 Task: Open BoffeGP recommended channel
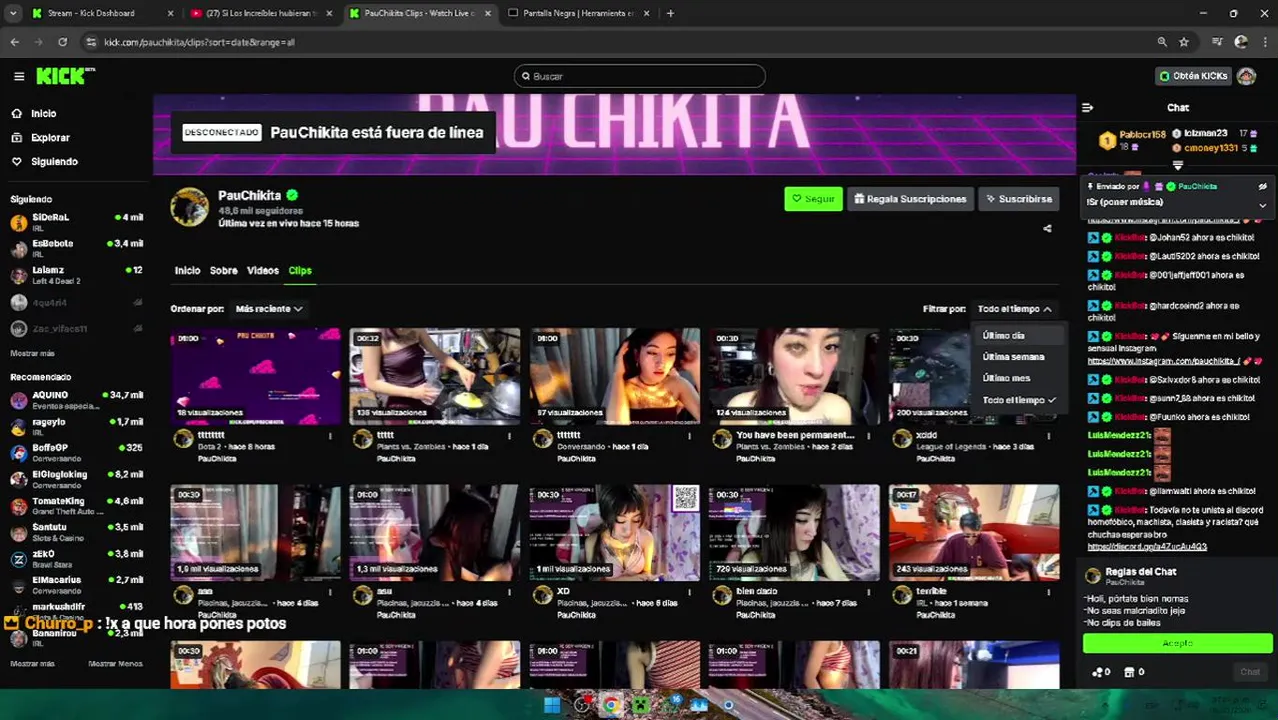tap(76, 452)
